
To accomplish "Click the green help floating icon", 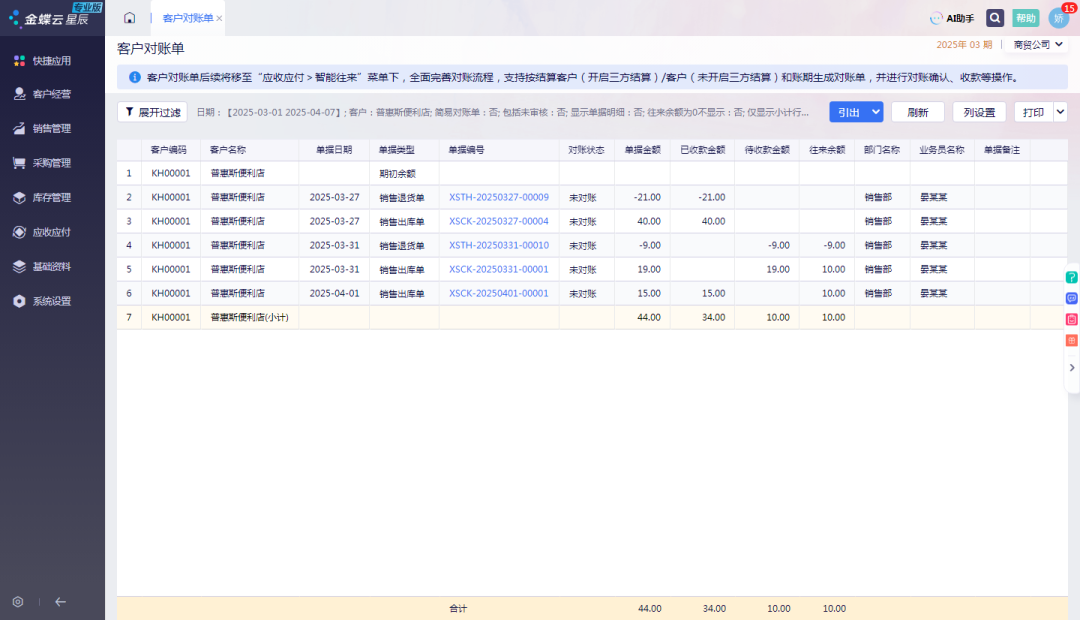I will click(x=1072, y=277).
